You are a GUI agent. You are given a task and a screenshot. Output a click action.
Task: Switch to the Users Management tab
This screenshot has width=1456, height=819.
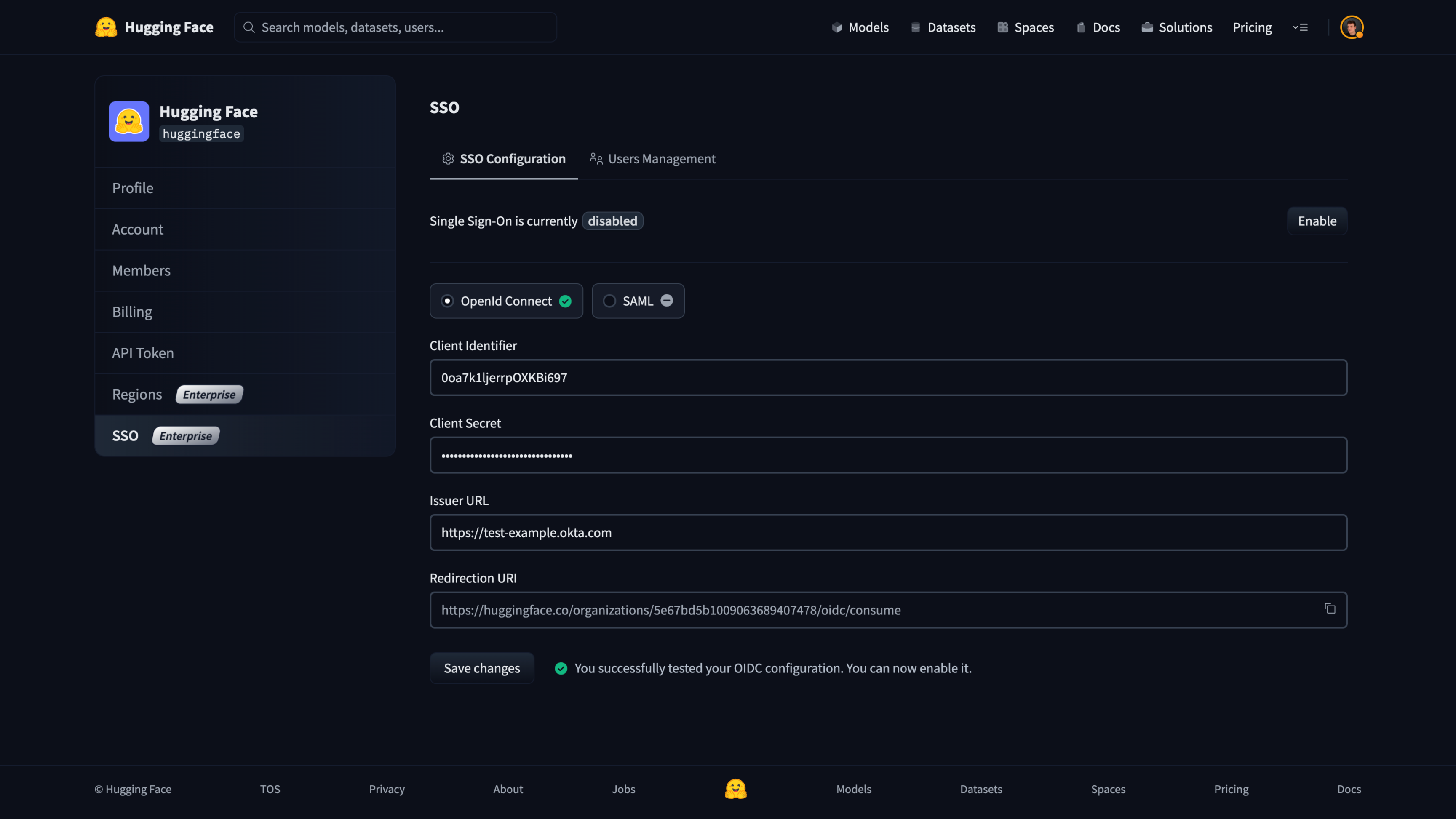click(653, 159)
